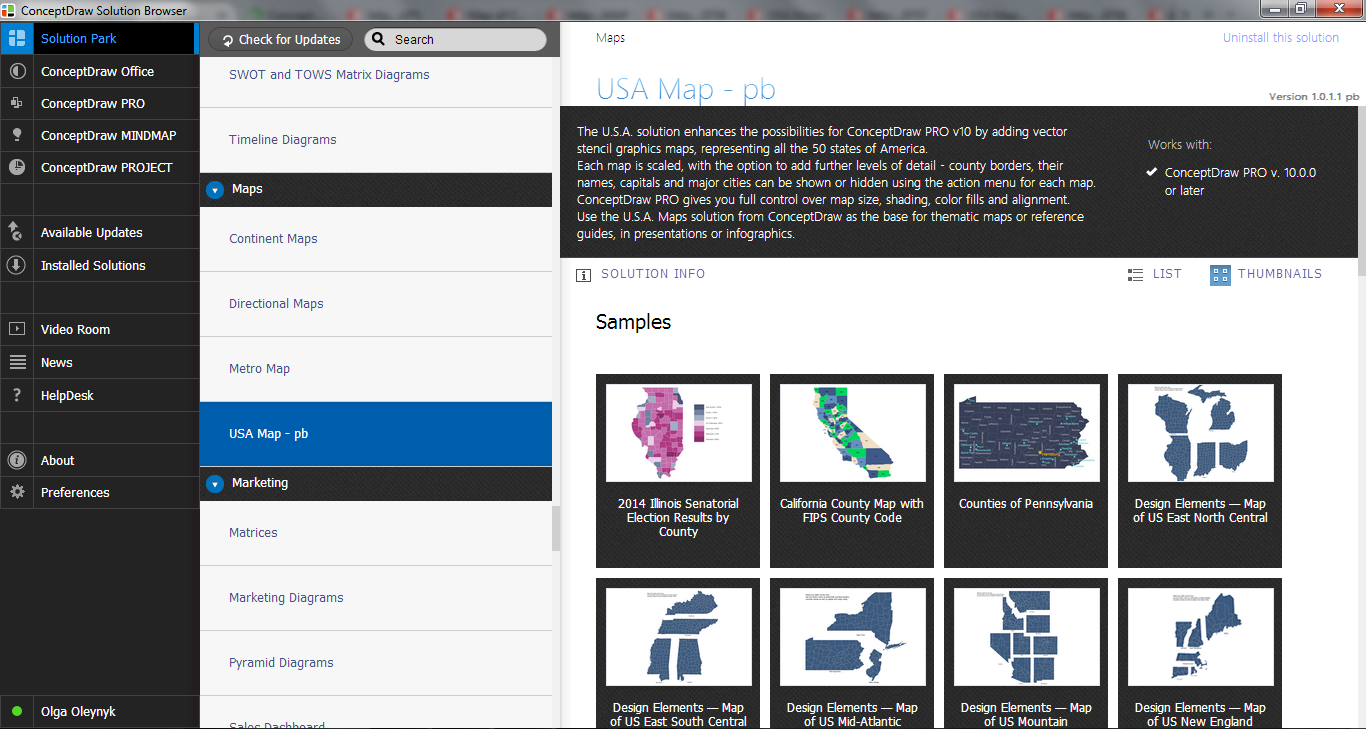The width and height of the screenshot is (1366, 729).
Task: Open Map of US Mountain sample
Action: pyautogui.click(x=1026, y=653)
